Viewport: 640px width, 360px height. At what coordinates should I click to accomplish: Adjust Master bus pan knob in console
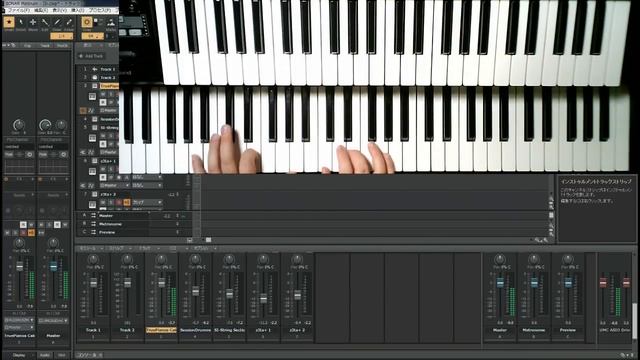point(500,260)
